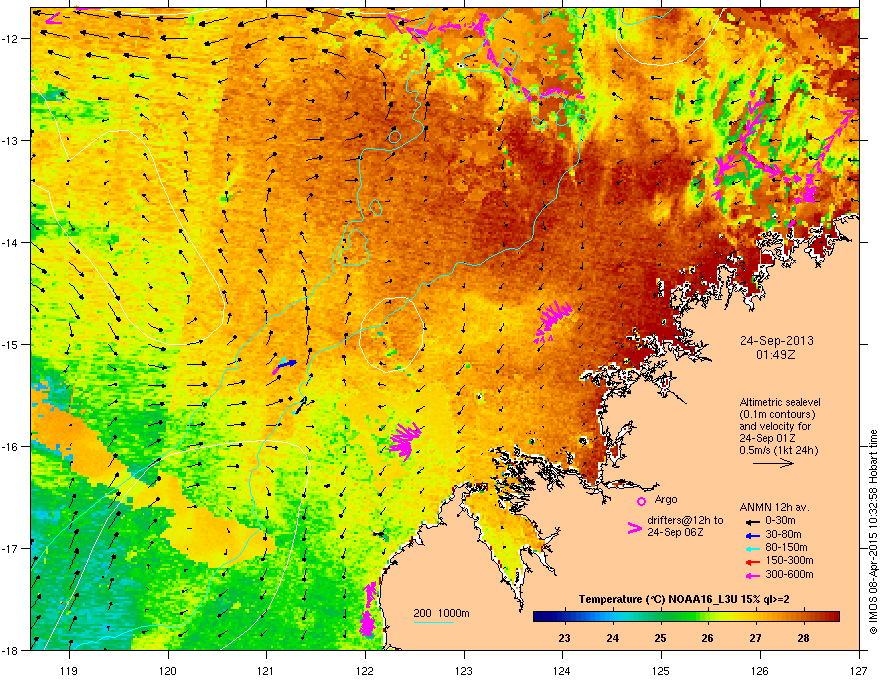Screen dimensions: 880x680
Task: Click the '24-Sep 01 Z' text
Action: [767, 438]
